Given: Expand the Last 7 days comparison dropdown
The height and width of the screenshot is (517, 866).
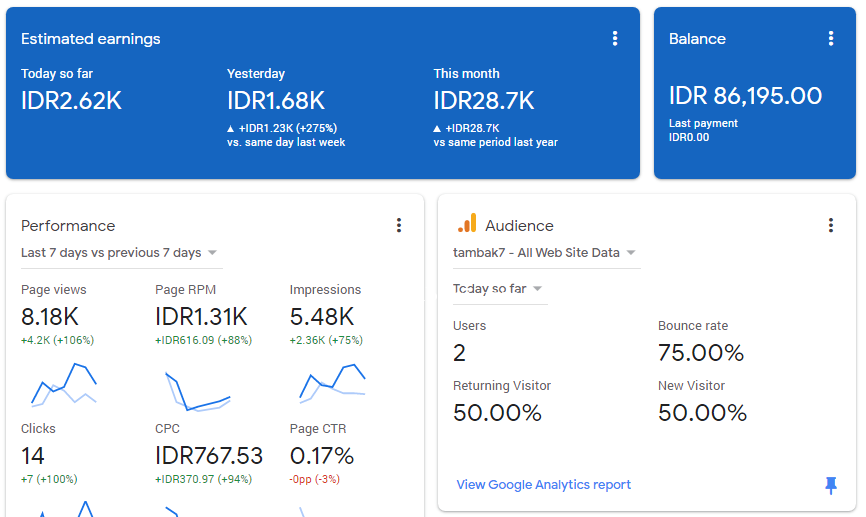Looking at the screenshot, I should [x=120, y=253].
